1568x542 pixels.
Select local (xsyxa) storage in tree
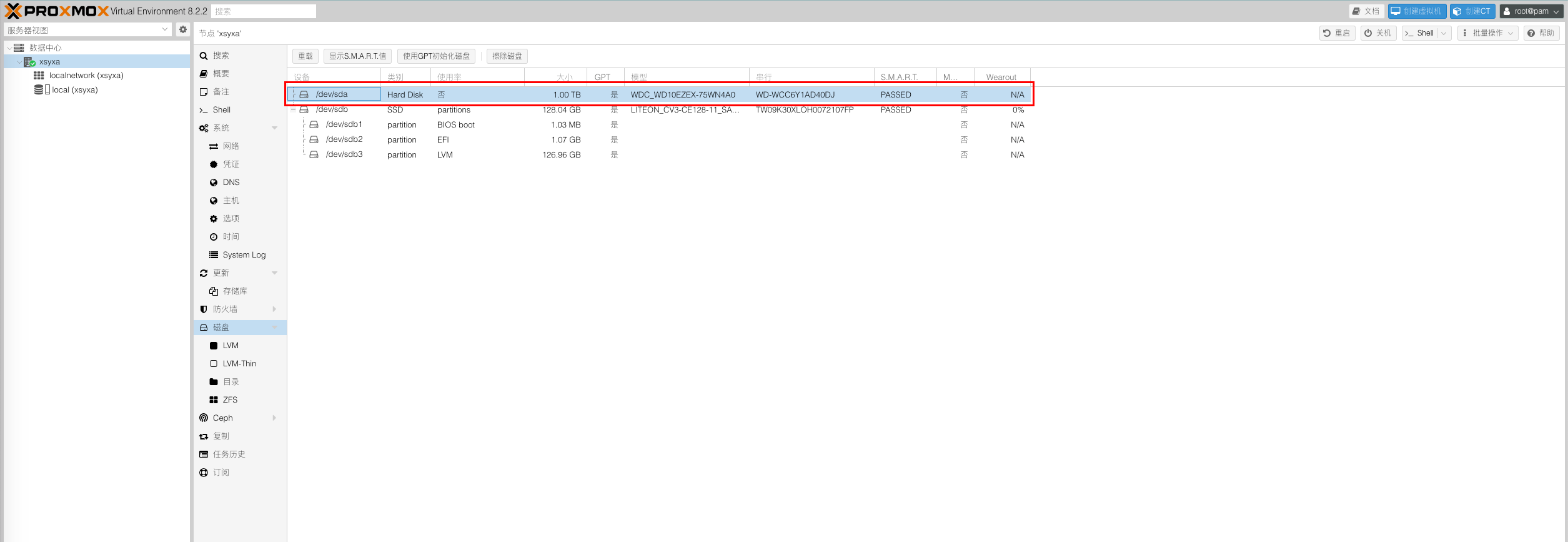(x=74, y=89)
